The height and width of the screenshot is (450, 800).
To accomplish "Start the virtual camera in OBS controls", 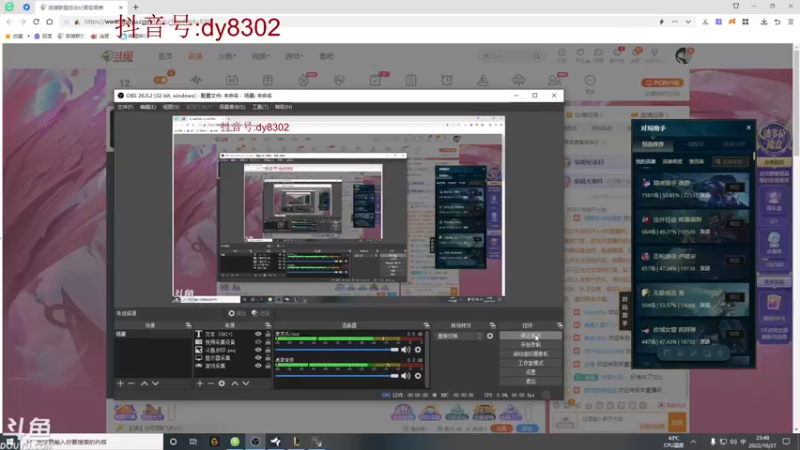I will pos(531,354).
